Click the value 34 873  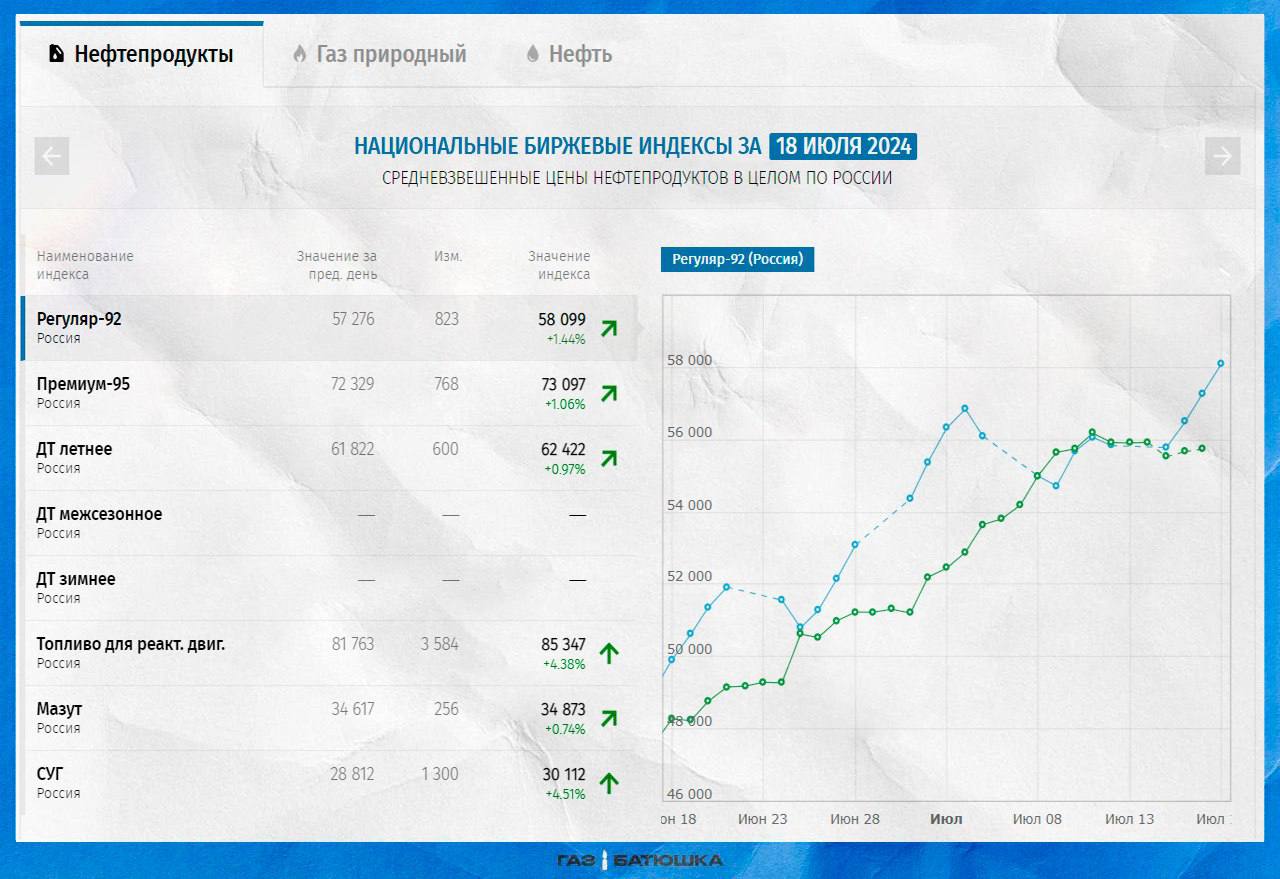563,710
